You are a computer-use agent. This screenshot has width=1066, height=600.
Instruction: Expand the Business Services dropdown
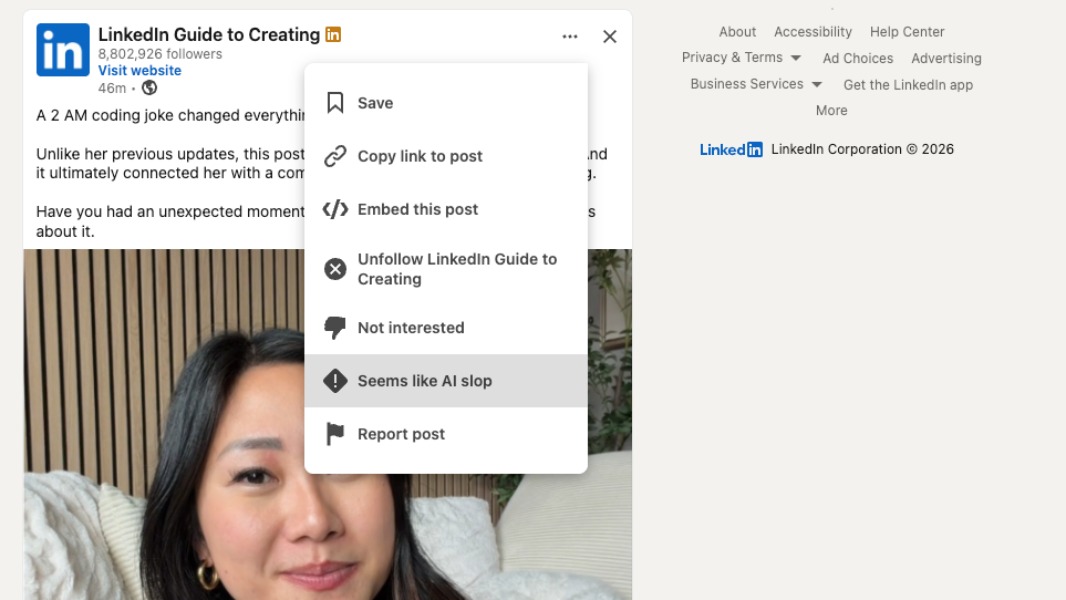756,84
